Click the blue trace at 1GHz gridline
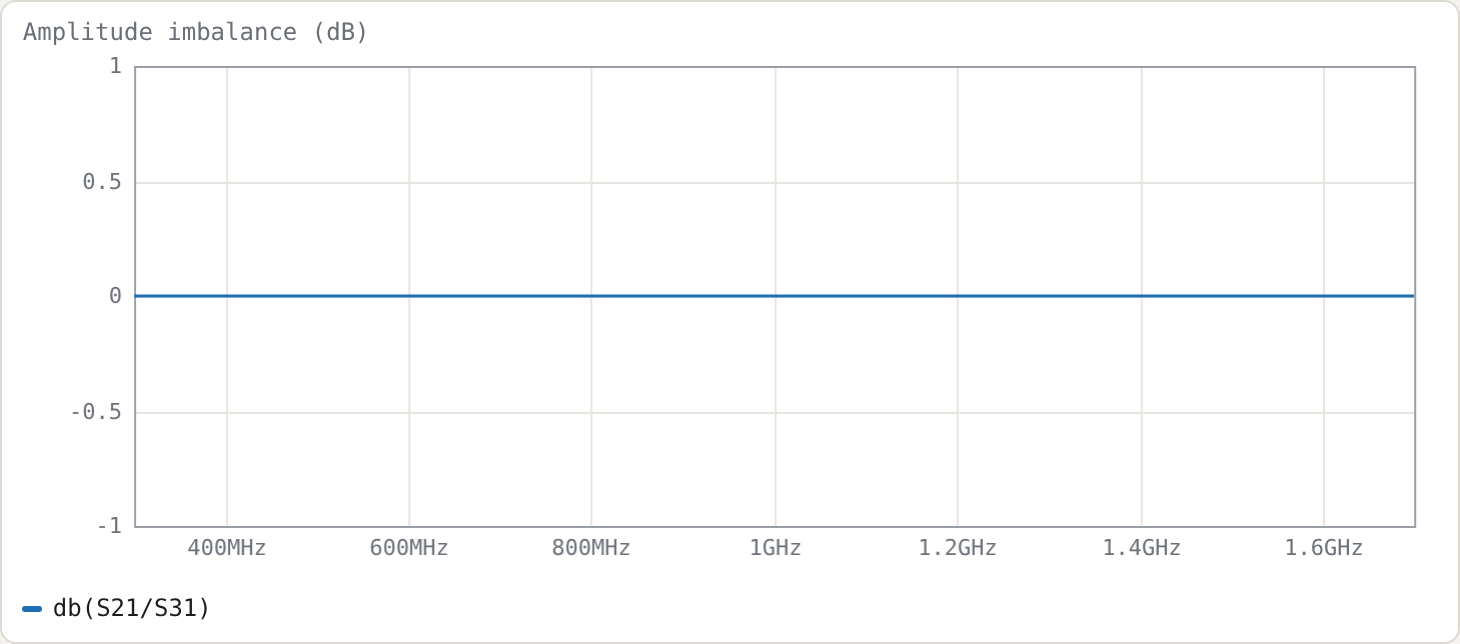The image size is (1460, 644). click(775, 296)
